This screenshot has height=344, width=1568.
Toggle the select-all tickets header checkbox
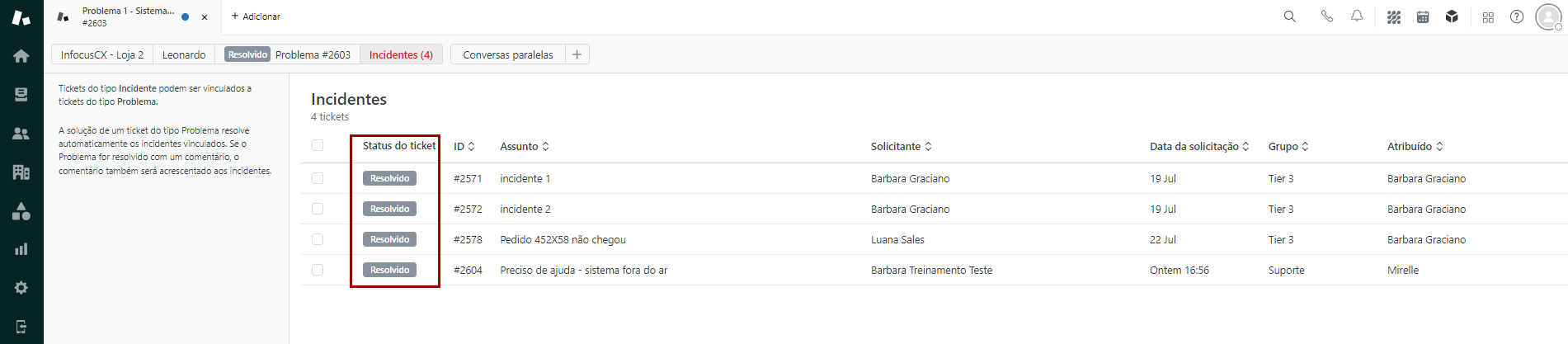pyautogui.click(x=318, y=146)
